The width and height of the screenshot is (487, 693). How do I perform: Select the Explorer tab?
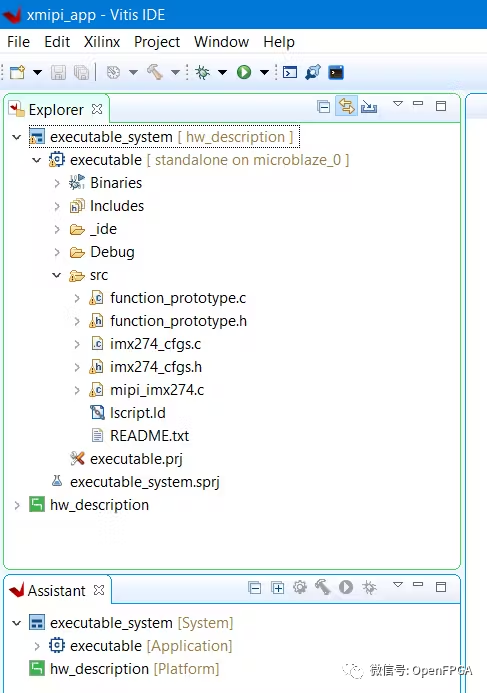pyautogui.click(x=56, y=110)
